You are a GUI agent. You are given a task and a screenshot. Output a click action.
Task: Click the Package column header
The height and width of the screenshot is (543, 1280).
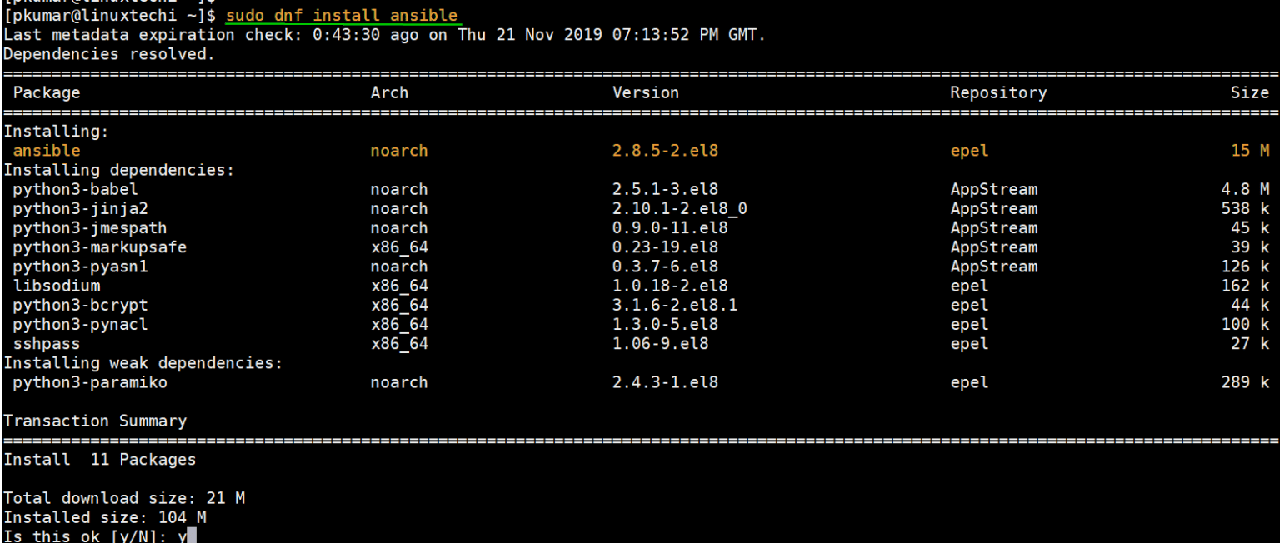pos(46,92)
